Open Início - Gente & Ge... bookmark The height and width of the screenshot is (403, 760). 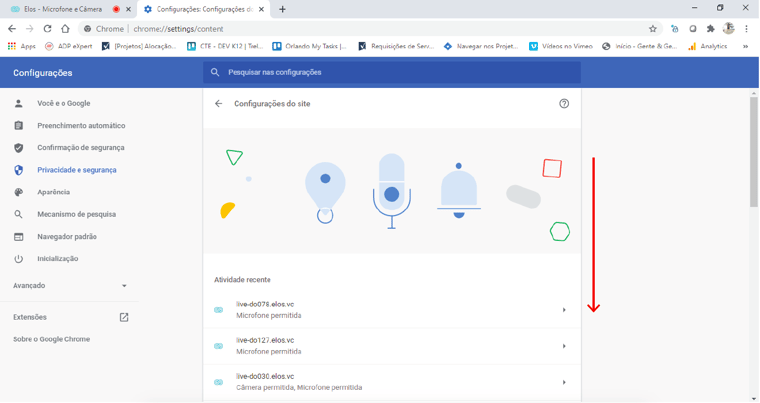coord(639,47)
